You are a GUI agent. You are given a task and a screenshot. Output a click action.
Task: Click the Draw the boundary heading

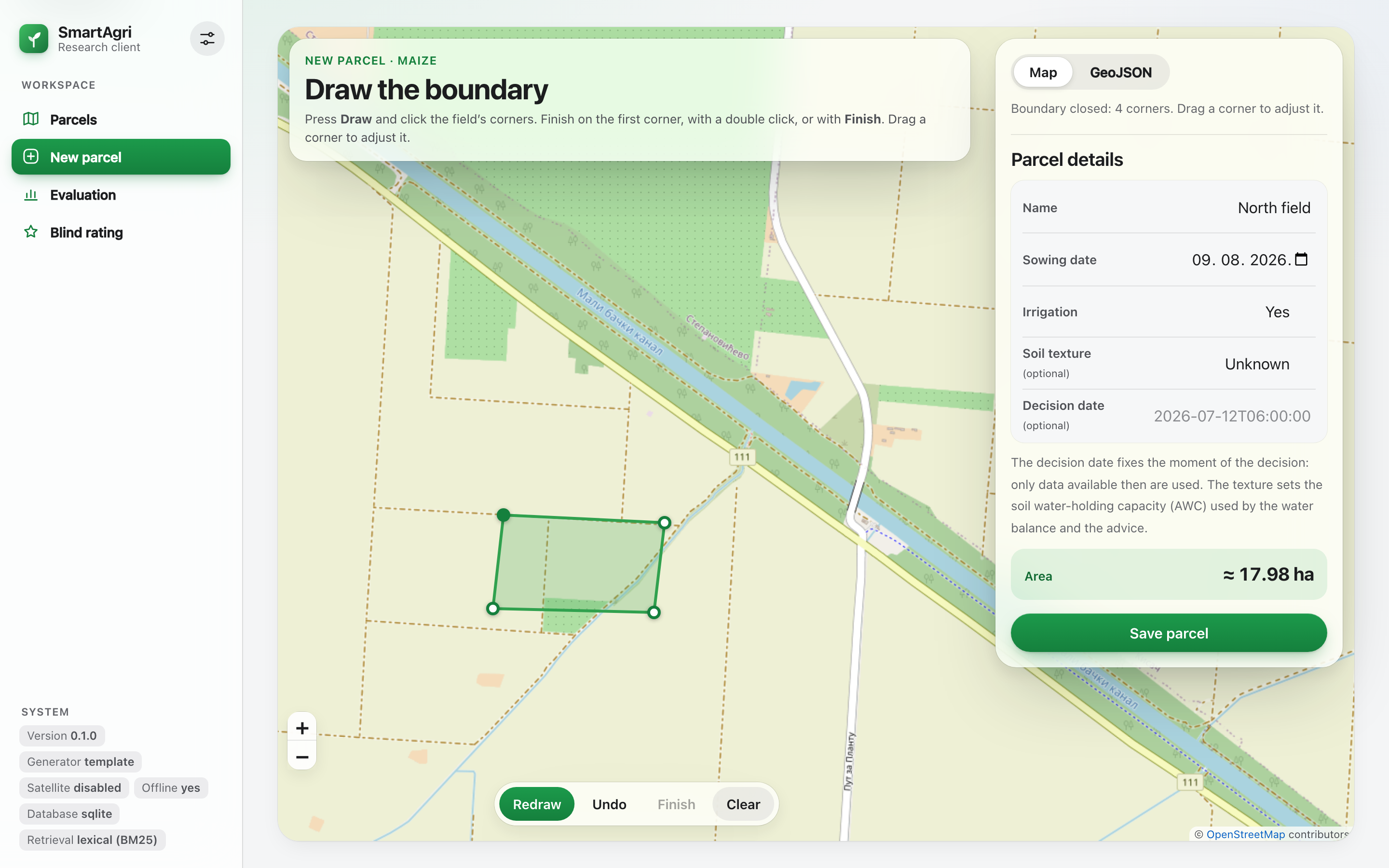(x=426, y=90)
